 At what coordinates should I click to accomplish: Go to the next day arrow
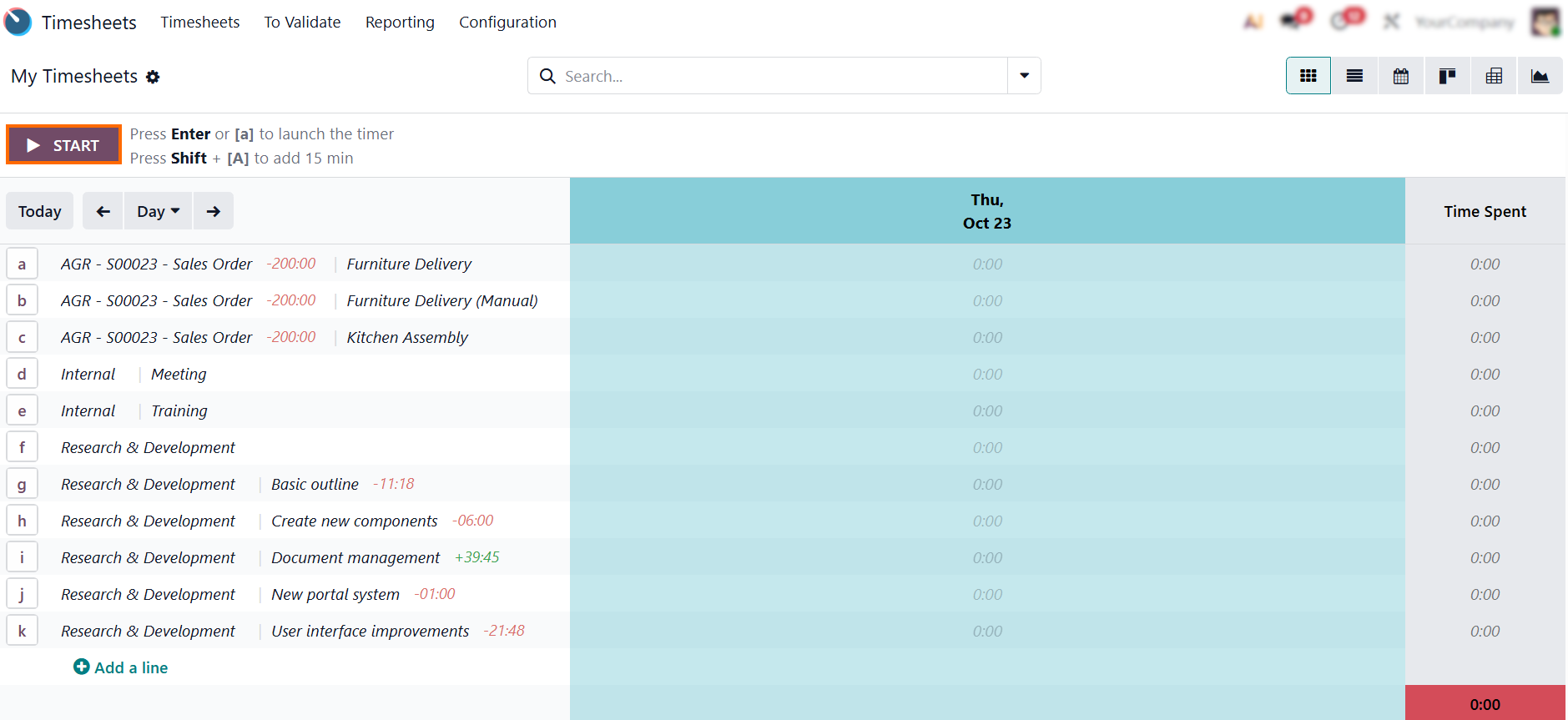pos(214,211)
